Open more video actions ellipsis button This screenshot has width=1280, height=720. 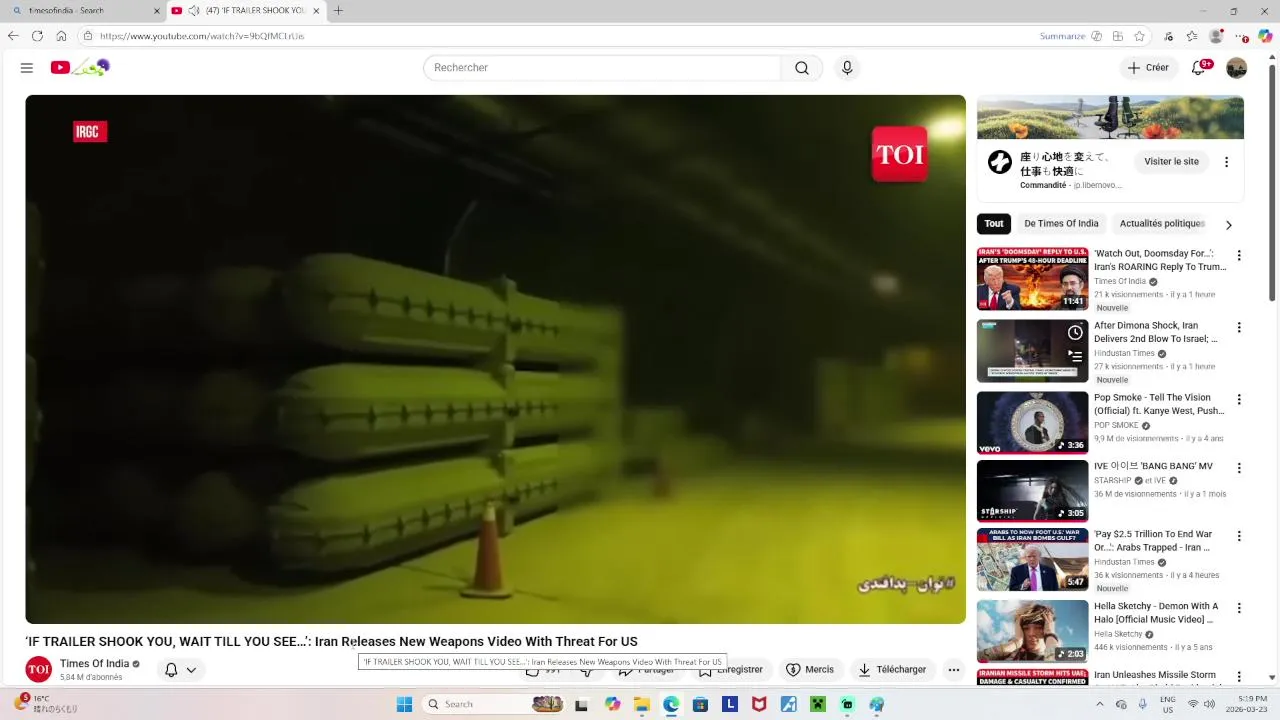[x=954, y=670]
